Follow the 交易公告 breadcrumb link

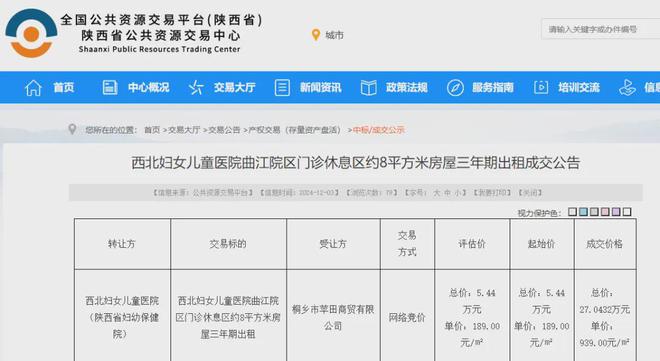click(x=224, y=130)
